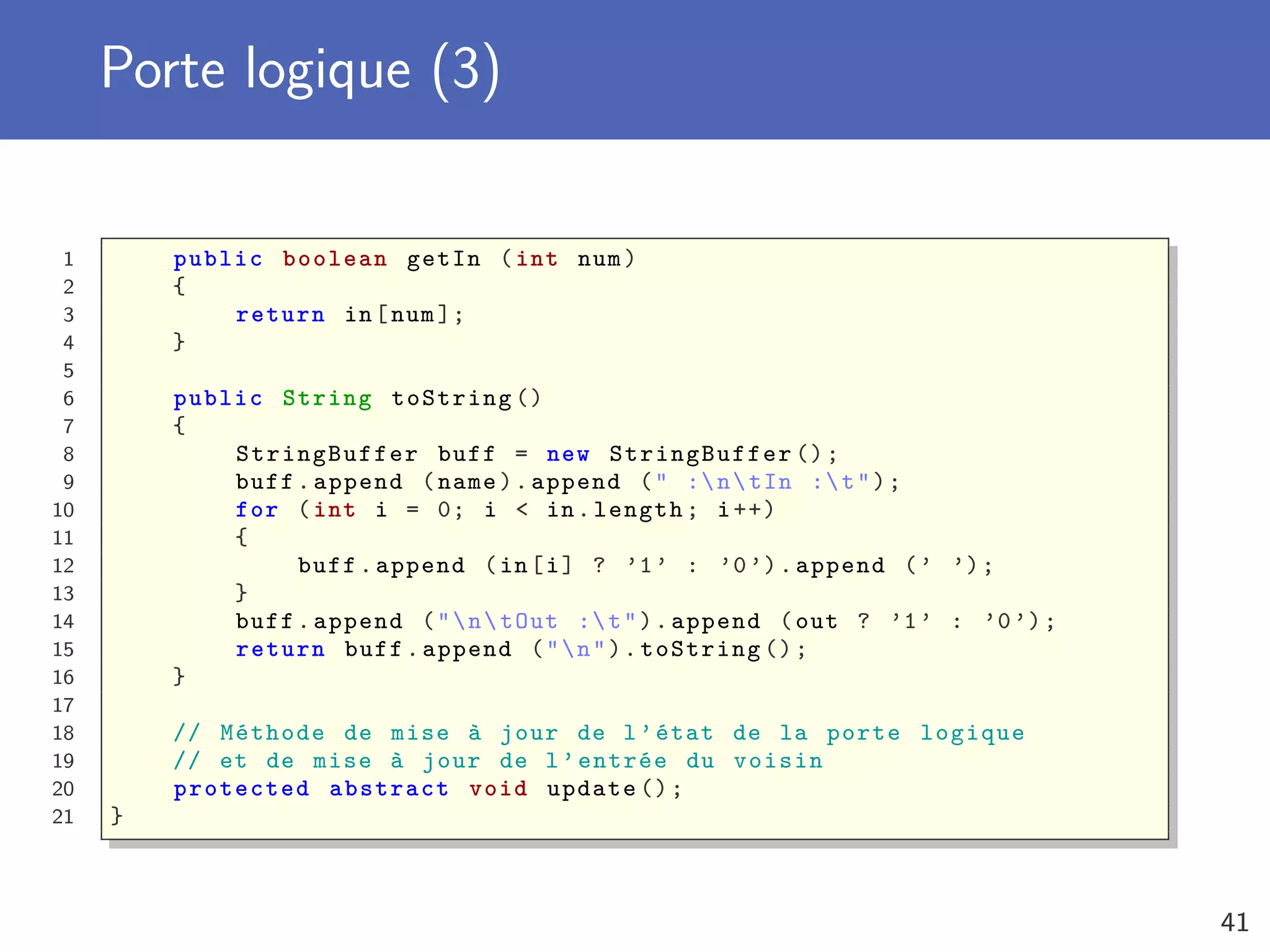Click the line "return buff.append ("\n").toString();"

[521, 650]
